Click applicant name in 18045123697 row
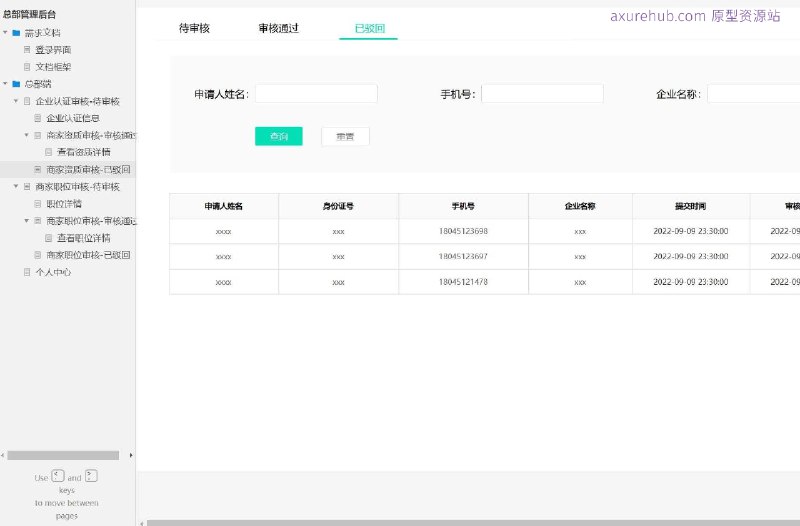800x526 pixels. click(x=223, y=257)
